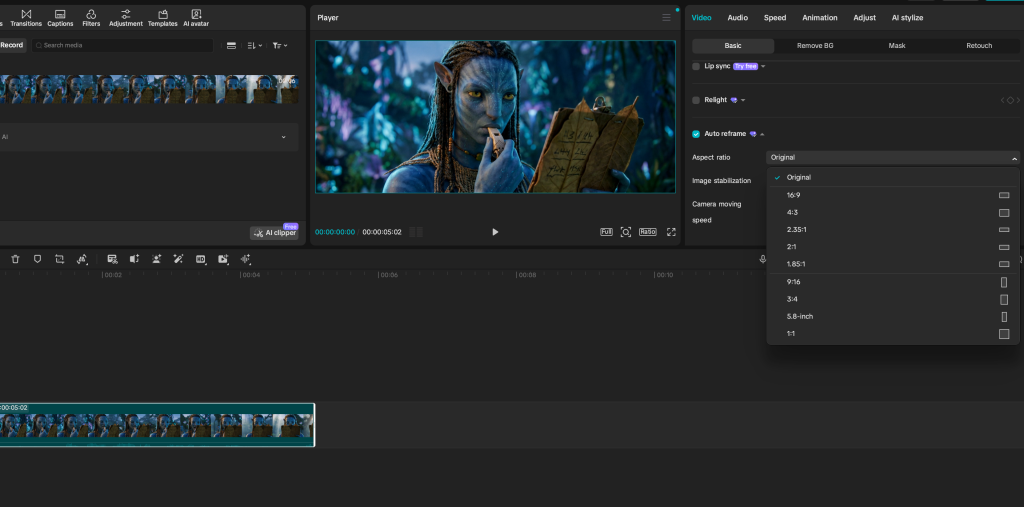Open the AI avatar panel
The image size is (1024, 507).
tap(196, 18)
